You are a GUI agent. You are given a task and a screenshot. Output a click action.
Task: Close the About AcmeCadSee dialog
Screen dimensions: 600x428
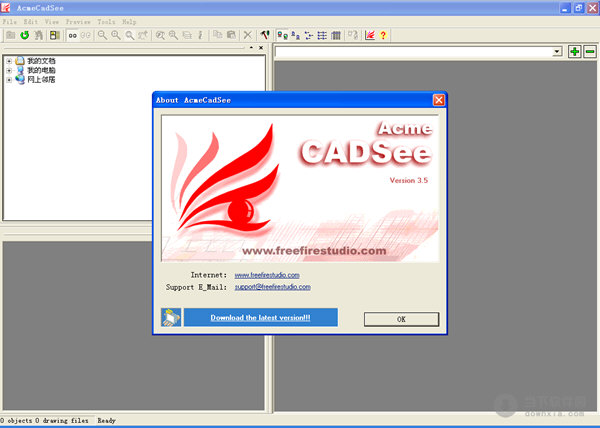(439, 100)
